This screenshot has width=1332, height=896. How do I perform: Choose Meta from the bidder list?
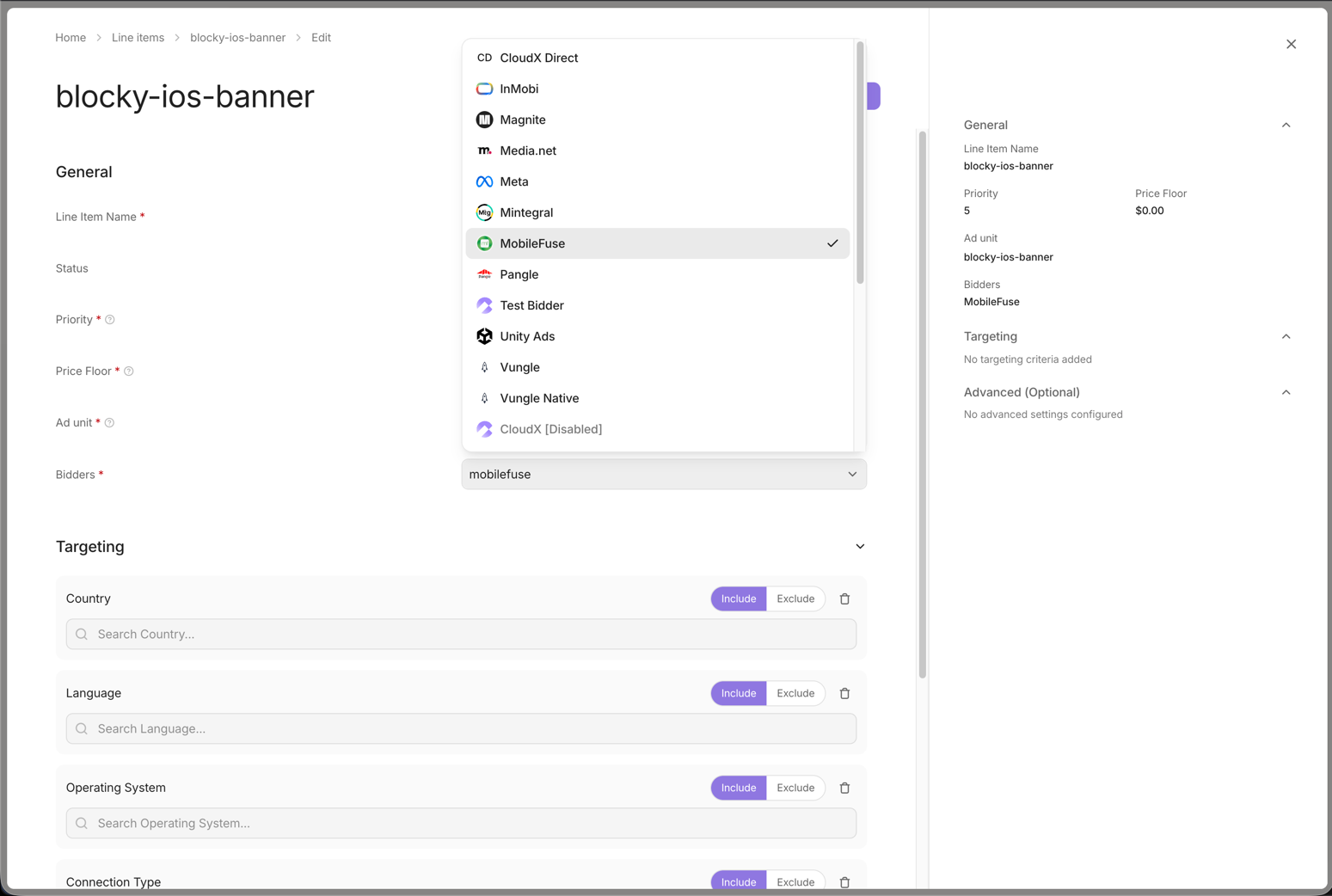(658, 181)
